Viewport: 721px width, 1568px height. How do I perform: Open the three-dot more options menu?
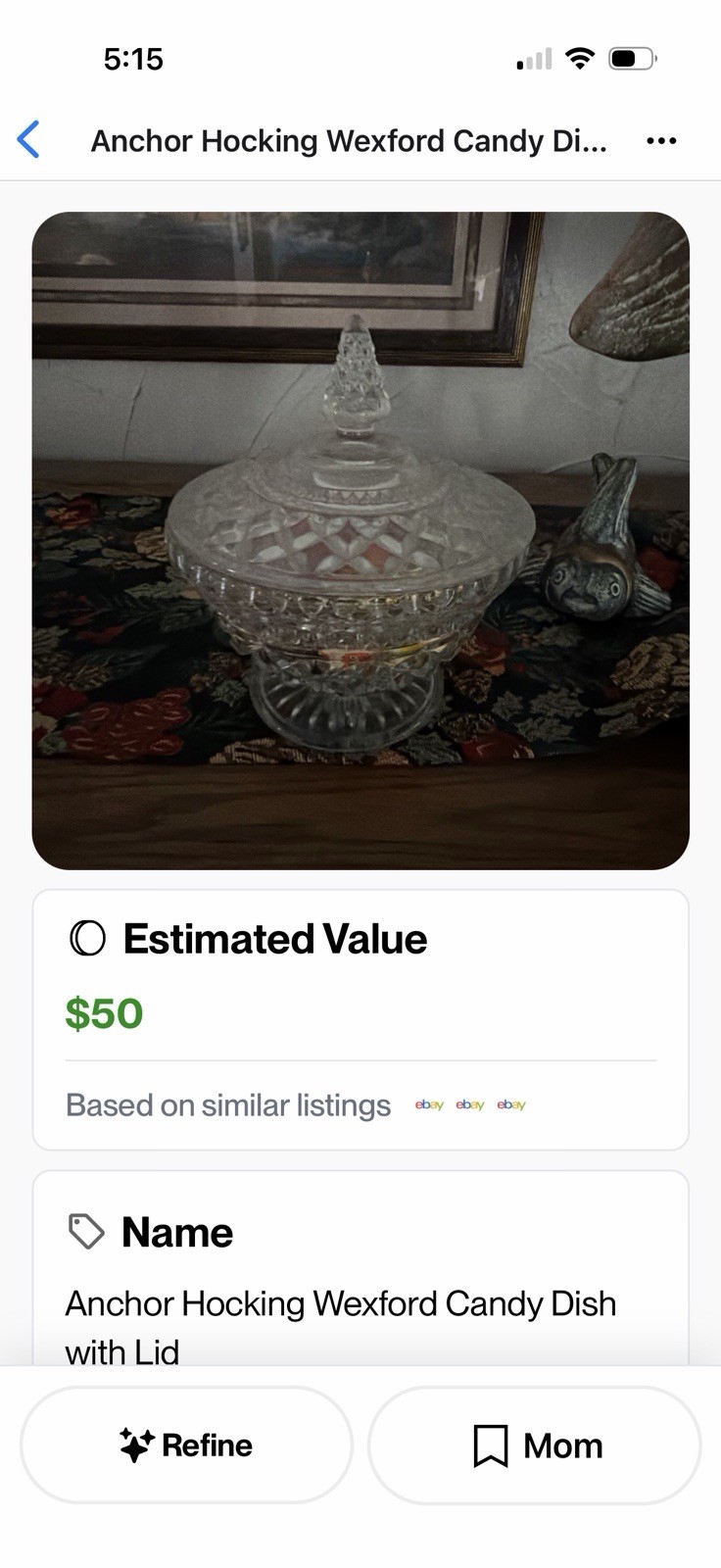click(661, 141)
